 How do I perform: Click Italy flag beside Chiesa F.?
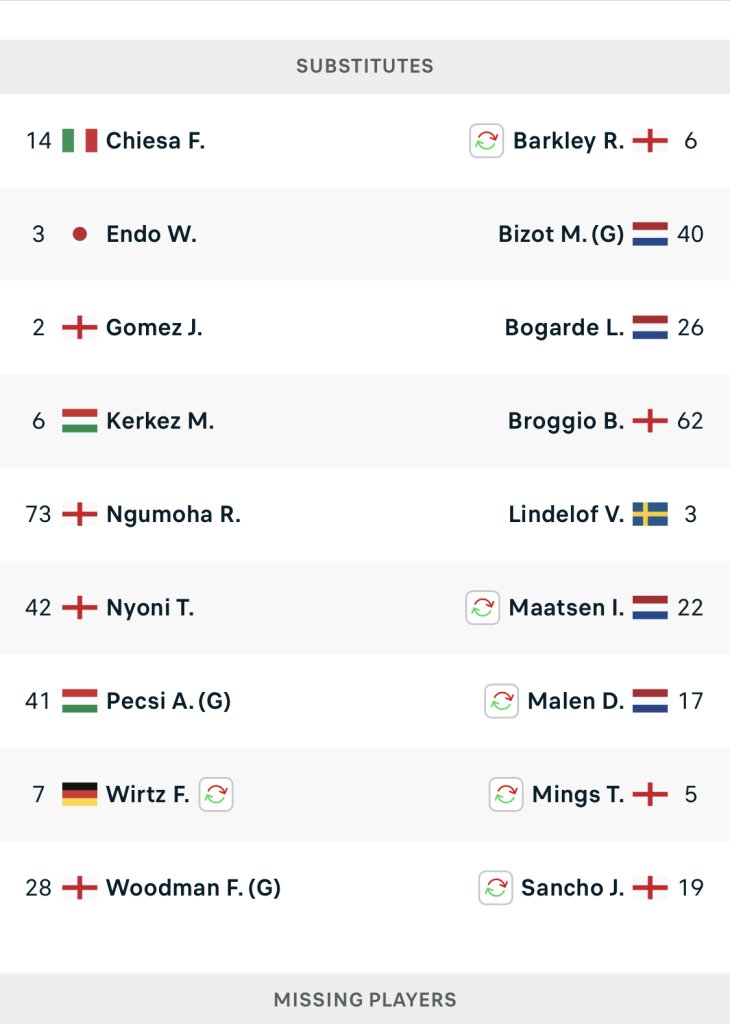coord(80,141)
